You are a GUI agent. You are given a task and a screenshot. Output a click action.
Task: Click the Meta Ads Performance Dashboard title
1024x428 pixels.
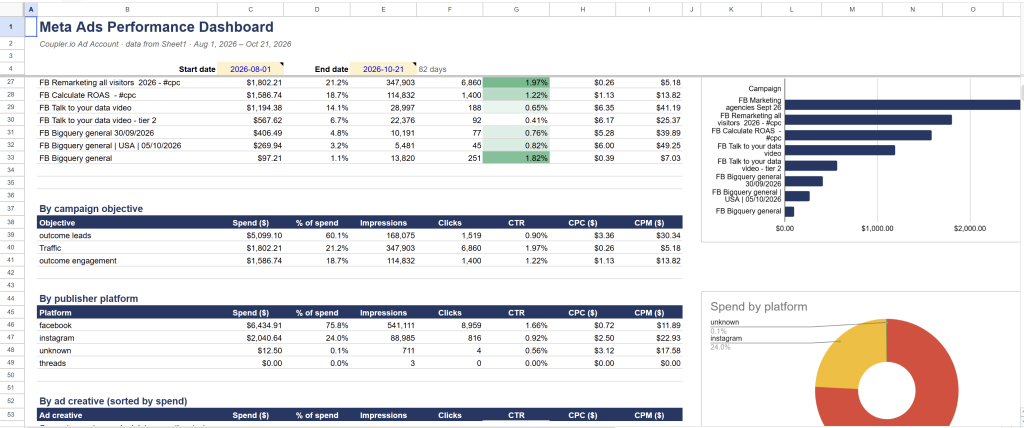156,27
